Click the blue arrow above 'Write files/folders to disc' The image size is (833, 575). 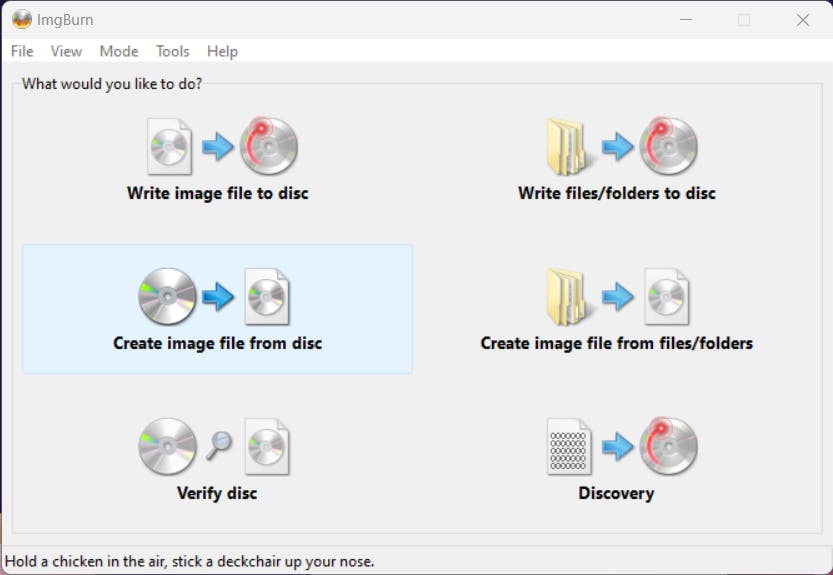coord(617,146)
